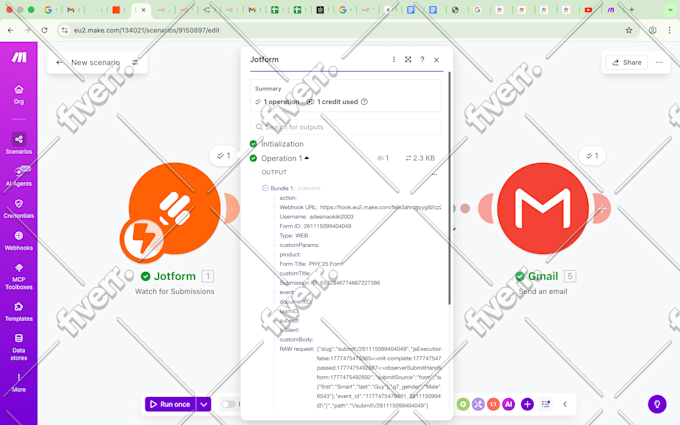Click the Gmail module circle
Screen dimensions: 680x425
[543, 208]
